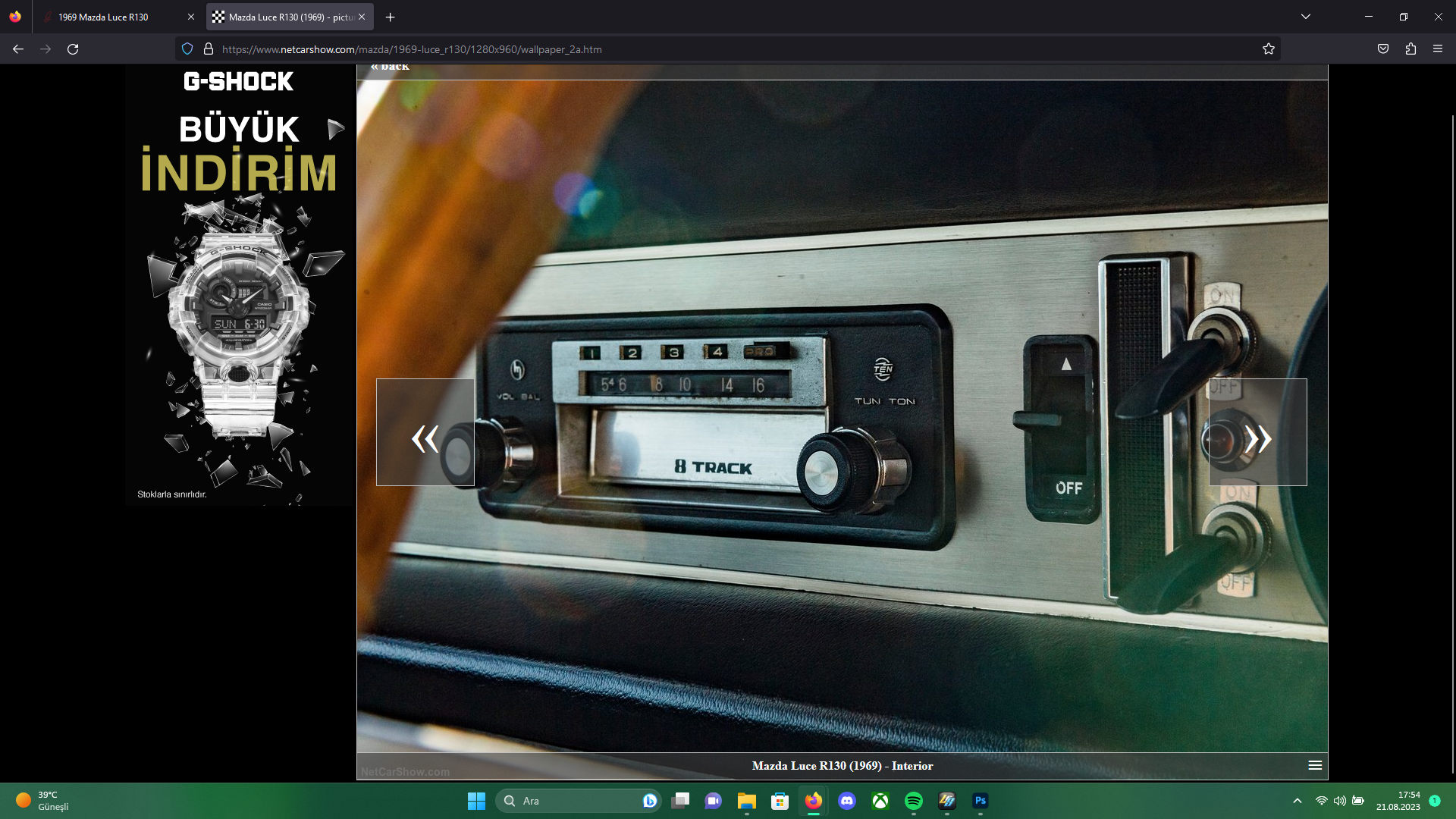Show hidden system tray icons
The width and height of the screenshot is (1456, 819).
click(x=1298, y=801)
